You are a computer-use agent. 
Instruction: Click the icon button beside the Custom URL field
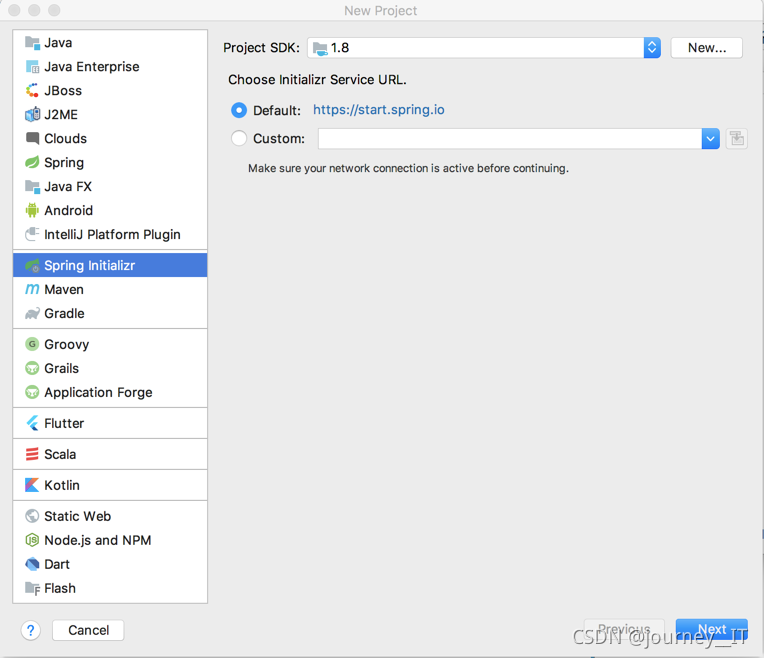737,139
